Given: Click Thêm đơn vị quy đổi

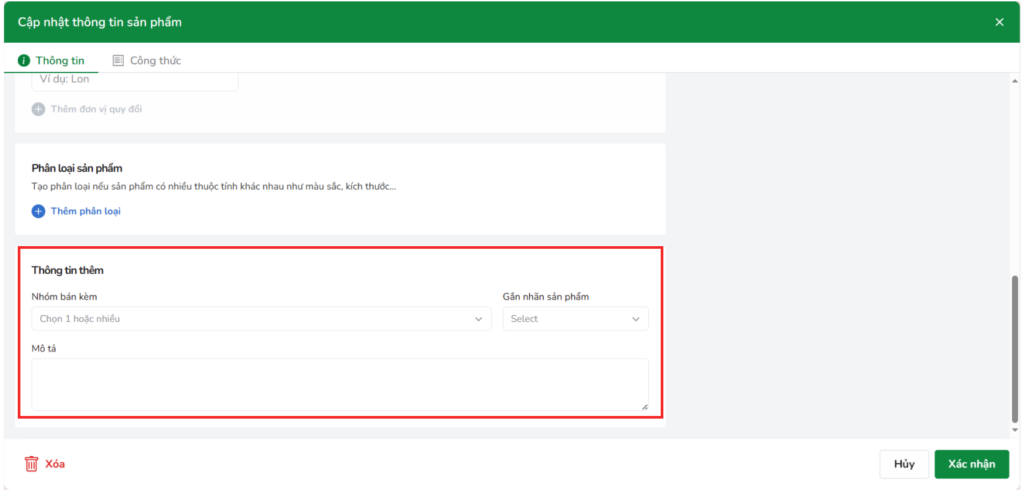Looking at the screenshot, I should 96,109.
